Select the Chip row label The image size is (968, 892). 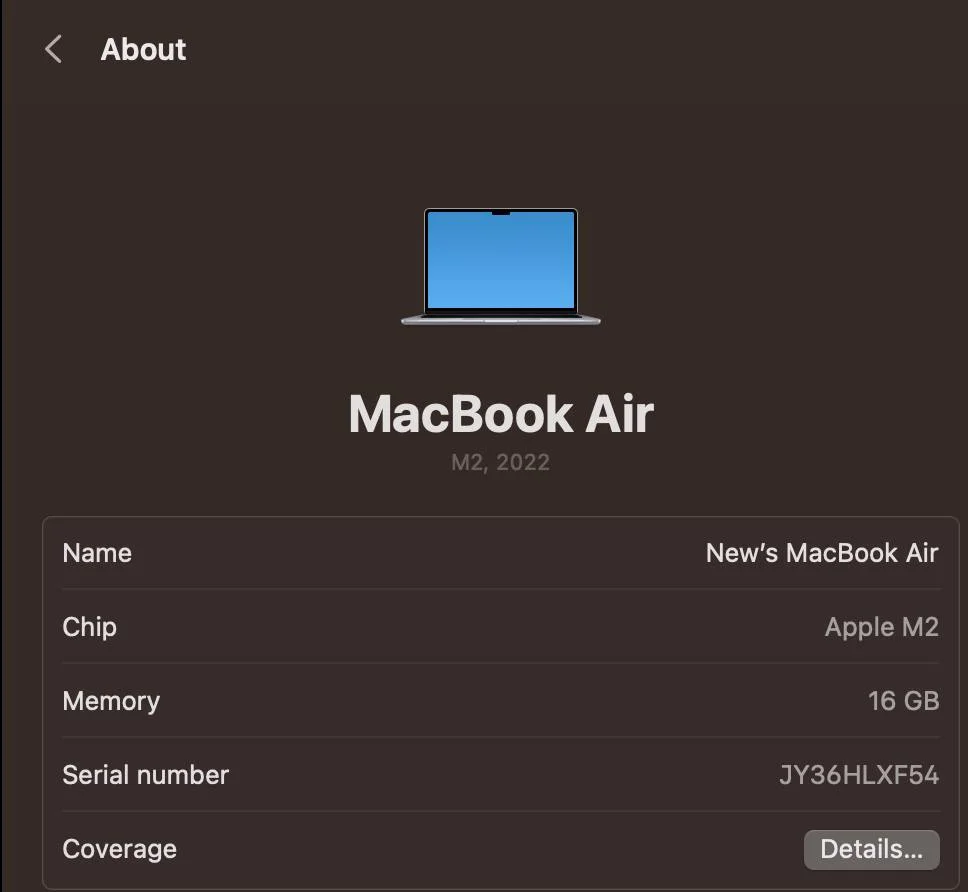point(89,627)
